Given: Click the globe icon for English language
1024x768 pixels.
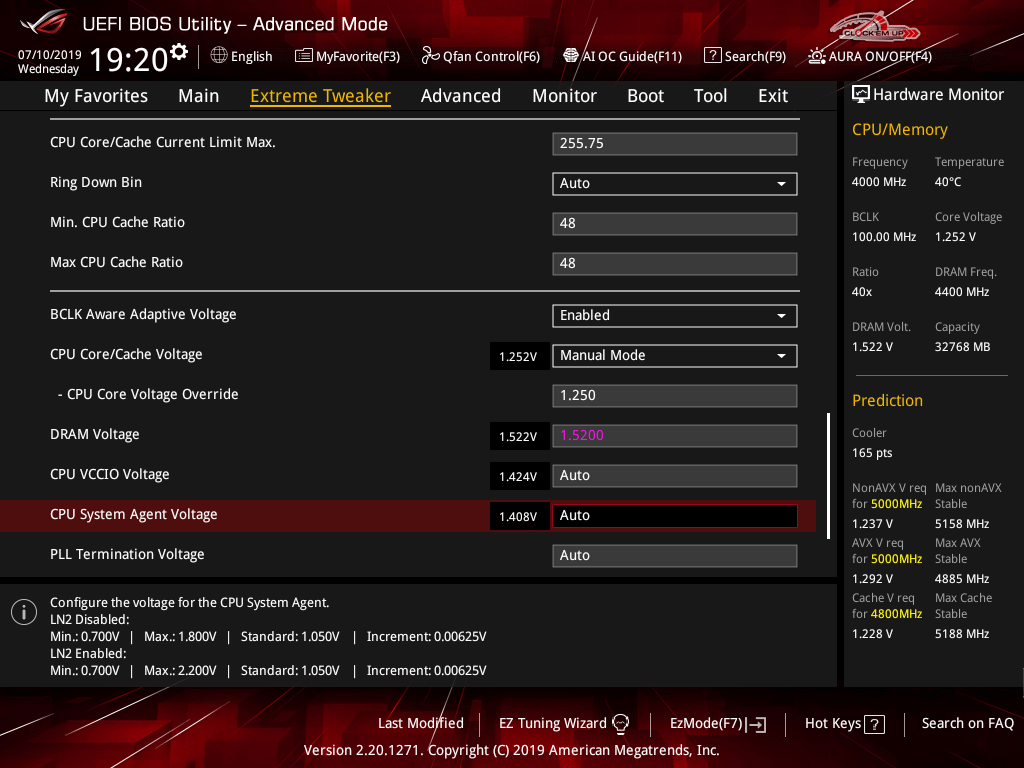Looking at the screenshot, I should [218, 56].
